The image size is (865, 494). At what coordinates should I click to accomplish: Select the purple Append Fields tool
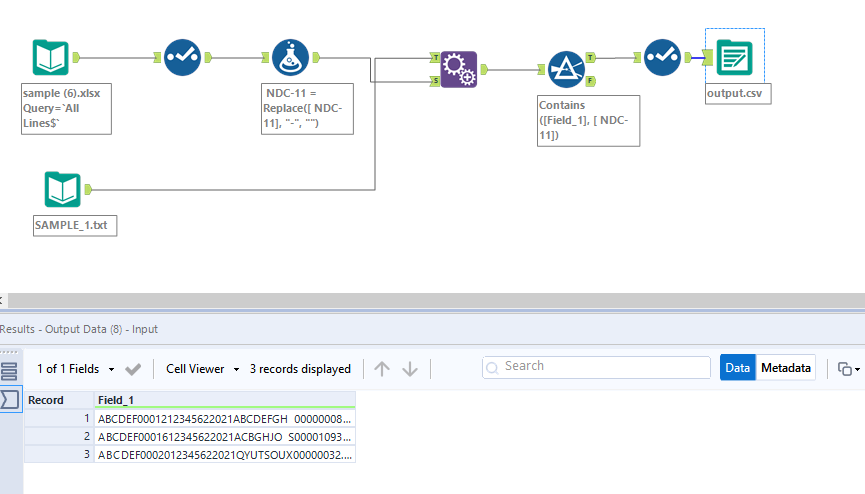(458, 69)
